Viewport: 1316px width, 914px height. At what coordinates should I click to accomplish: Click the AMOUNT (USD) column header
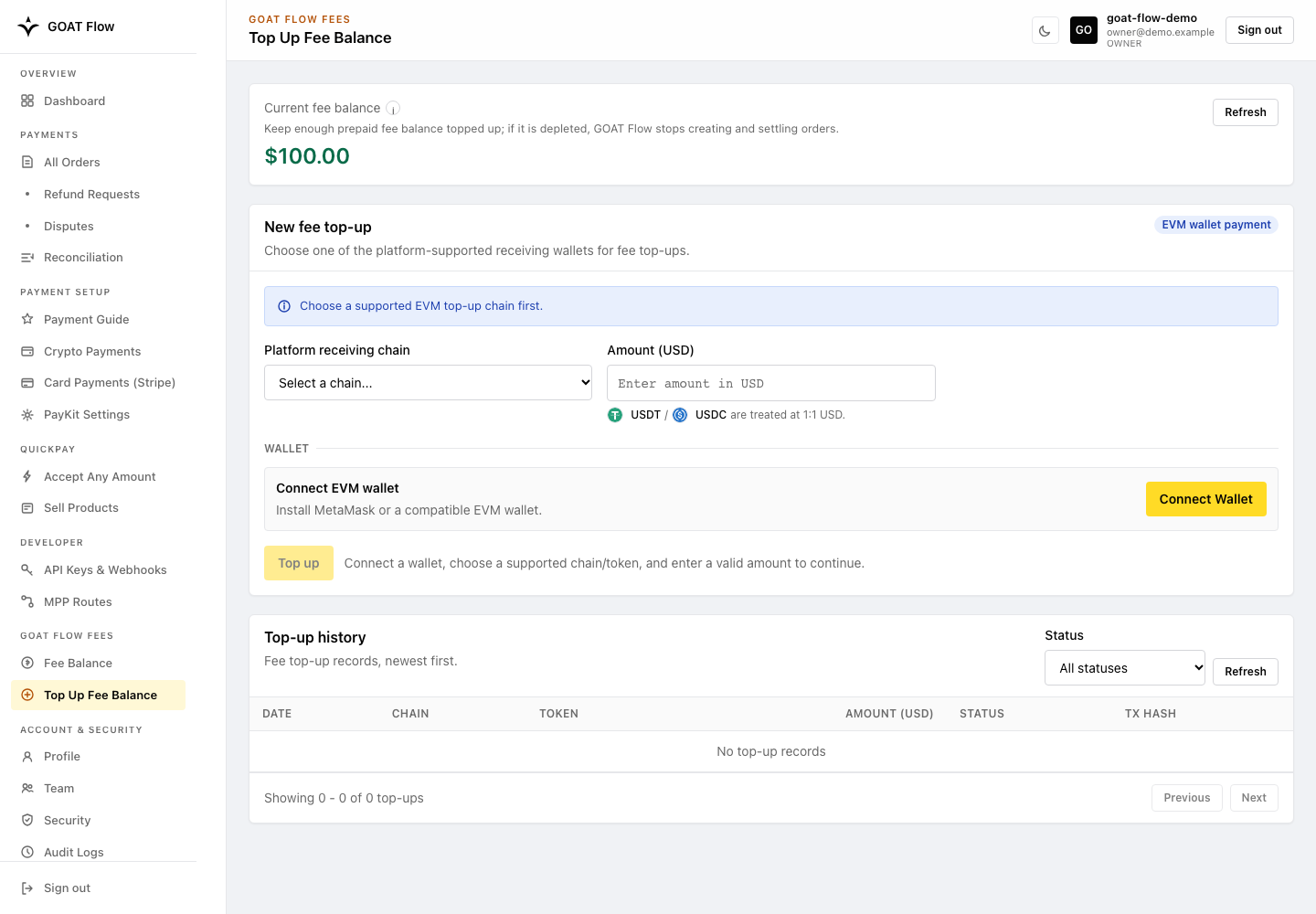coord(889,714)
